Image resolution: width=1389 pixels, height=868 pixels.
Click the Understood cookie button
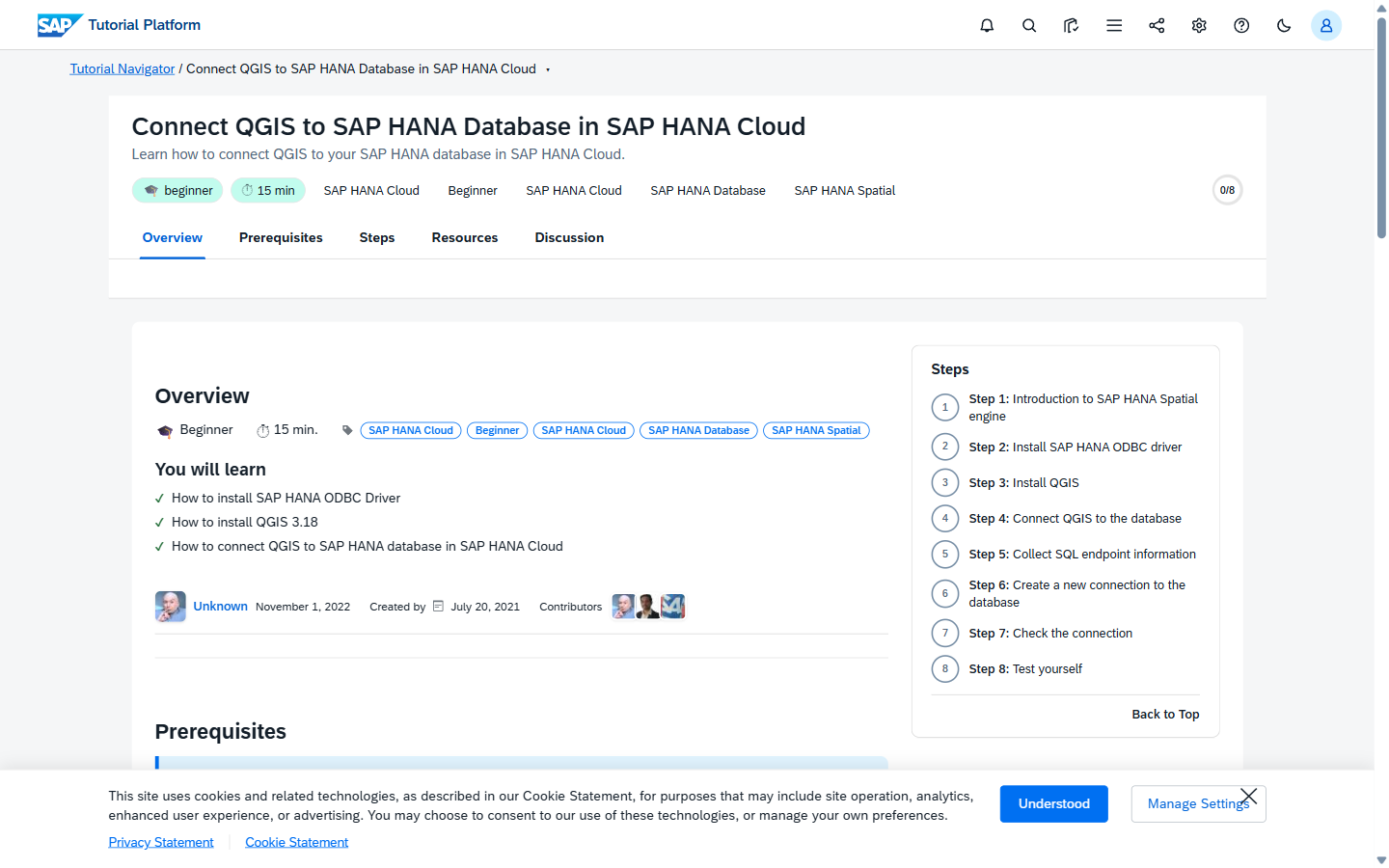point(1054,803)
